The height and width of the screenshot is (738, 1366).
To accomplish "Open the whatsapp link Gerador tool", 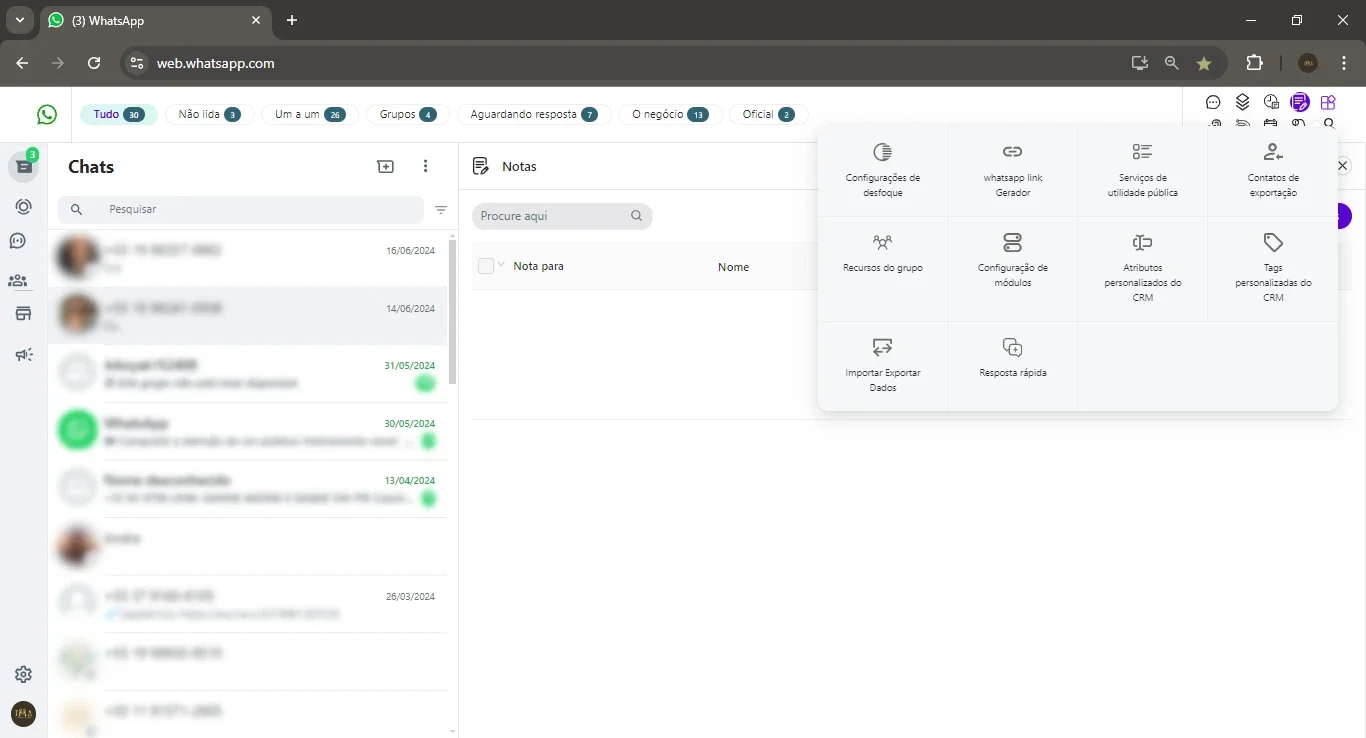I will coord(1012,171).
